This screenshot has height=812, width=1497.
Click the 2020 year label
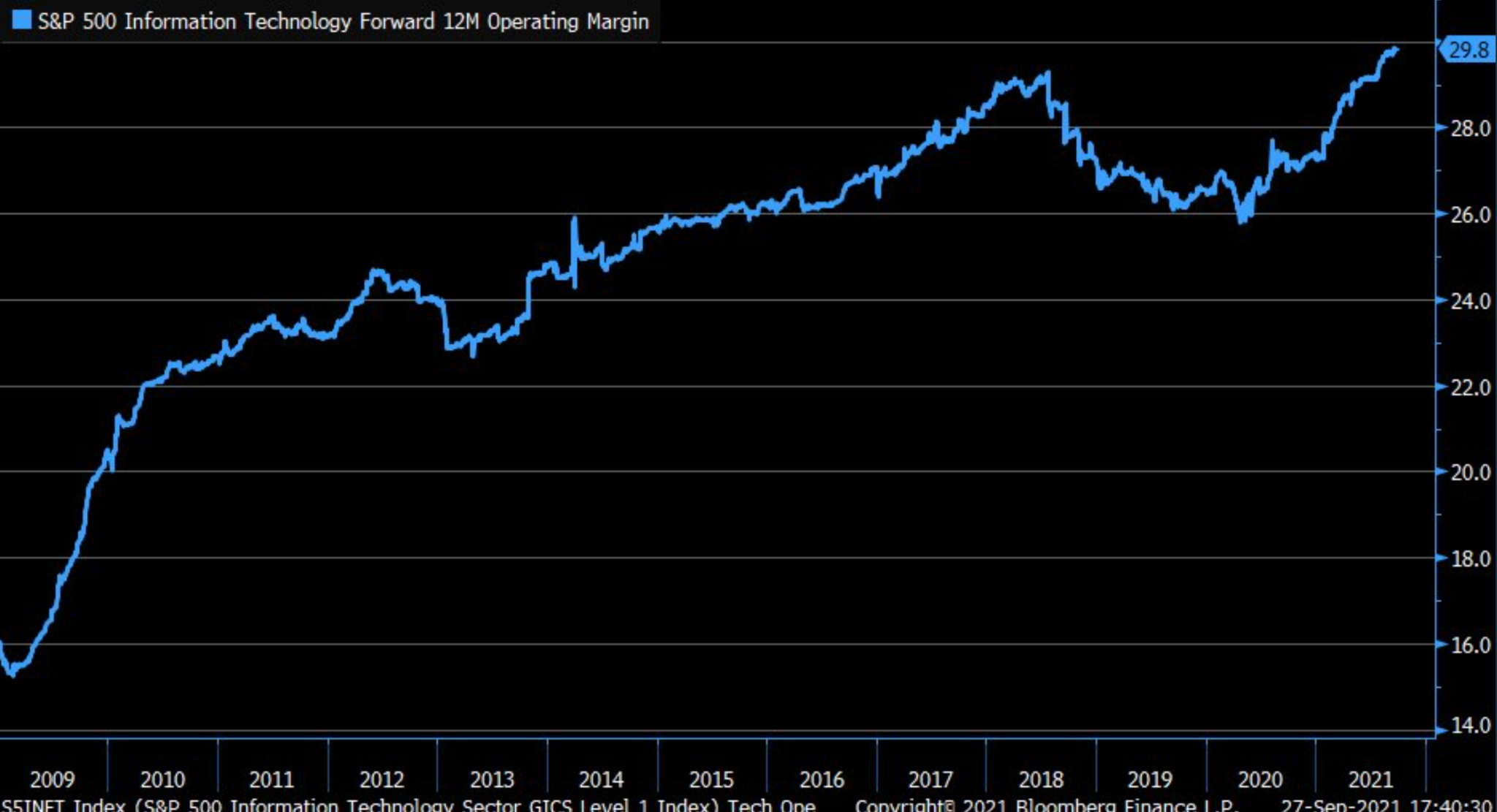(1260, 779)
